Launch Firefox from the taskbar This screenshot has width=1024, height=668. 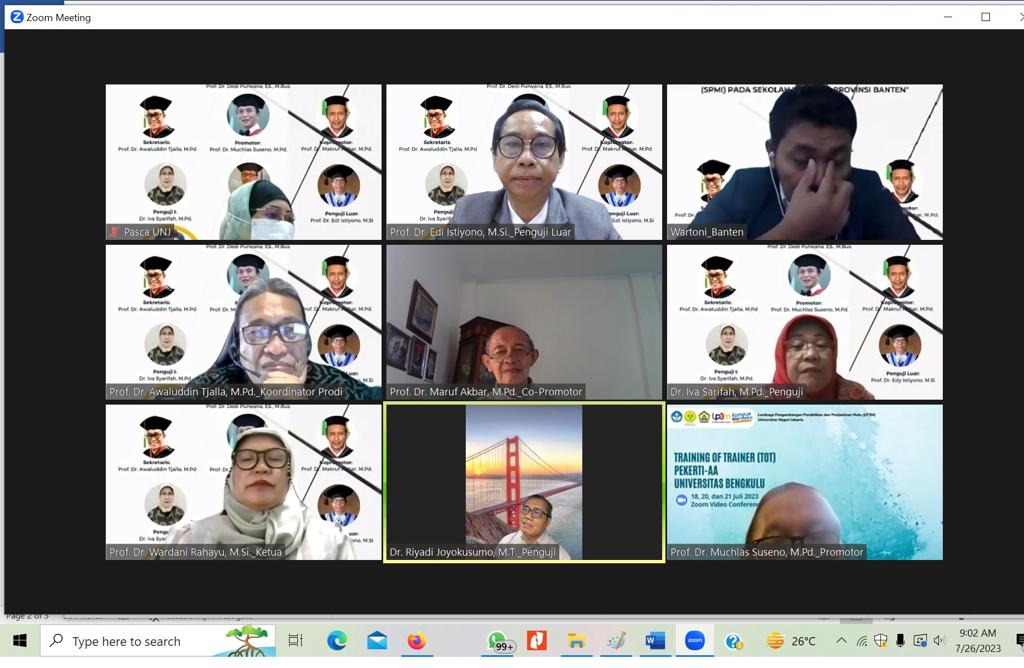416,641
